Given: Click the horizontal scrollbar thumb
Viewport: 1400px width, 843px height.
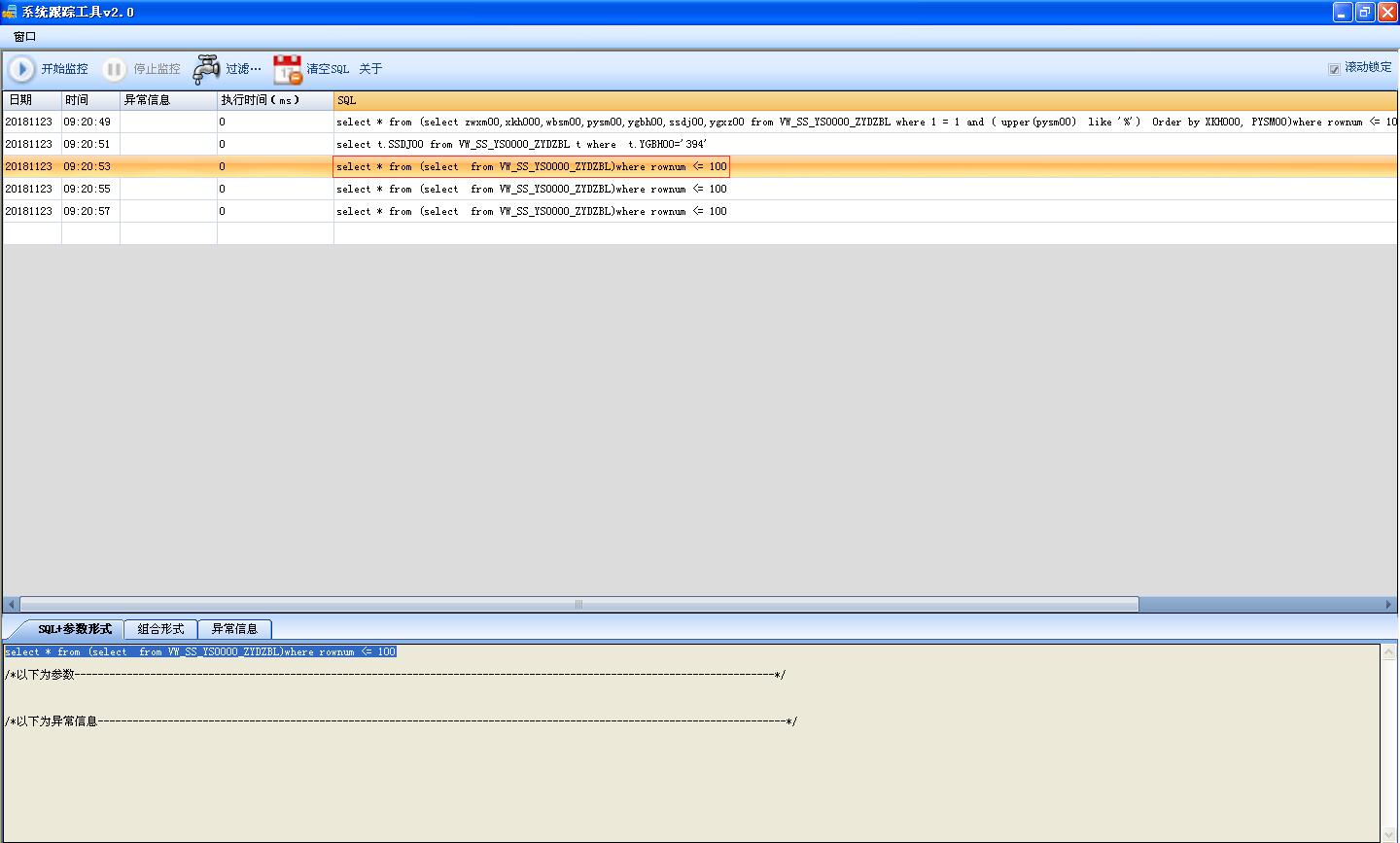Looking at the screenshot, I should pos(578,605).
